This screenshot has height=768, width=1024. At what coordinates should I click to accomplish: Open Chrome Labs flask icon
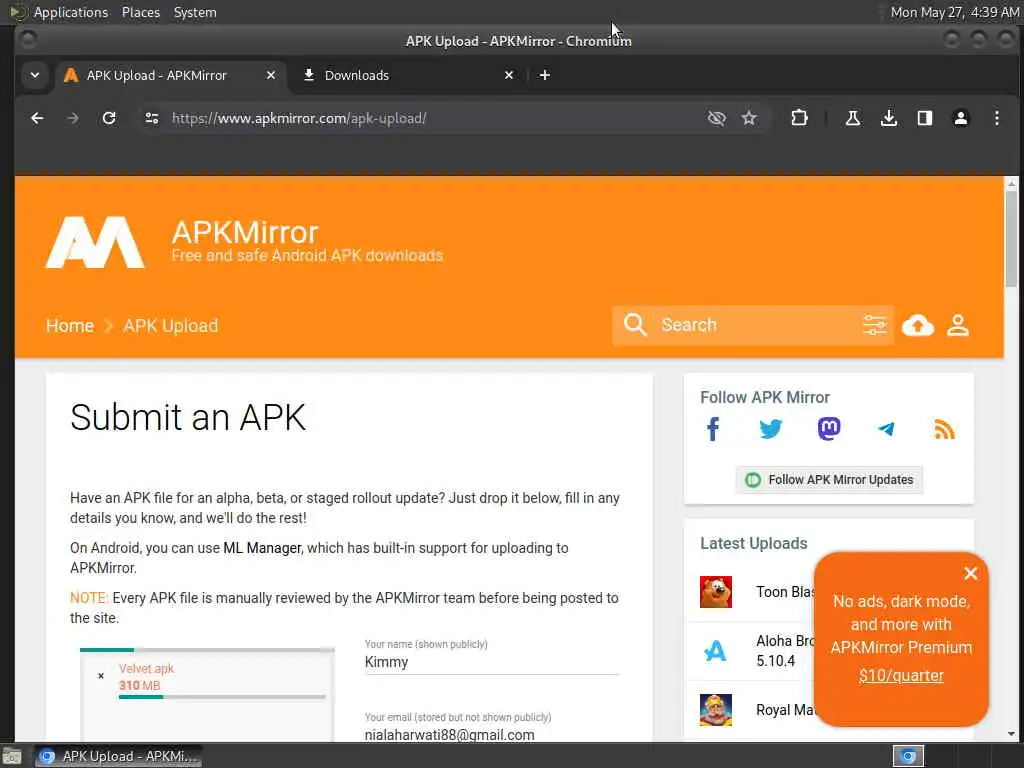click(852, 118)
